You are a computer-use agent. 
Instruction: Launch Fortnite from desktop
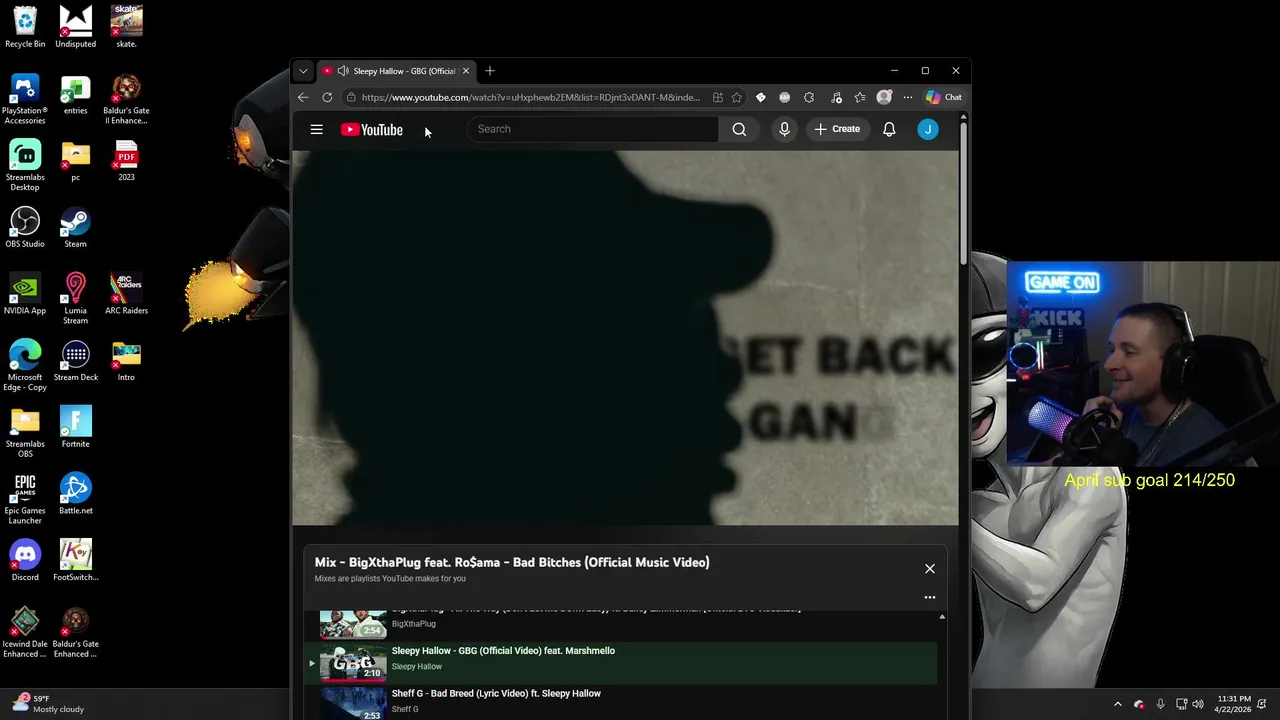coord(75,428)
